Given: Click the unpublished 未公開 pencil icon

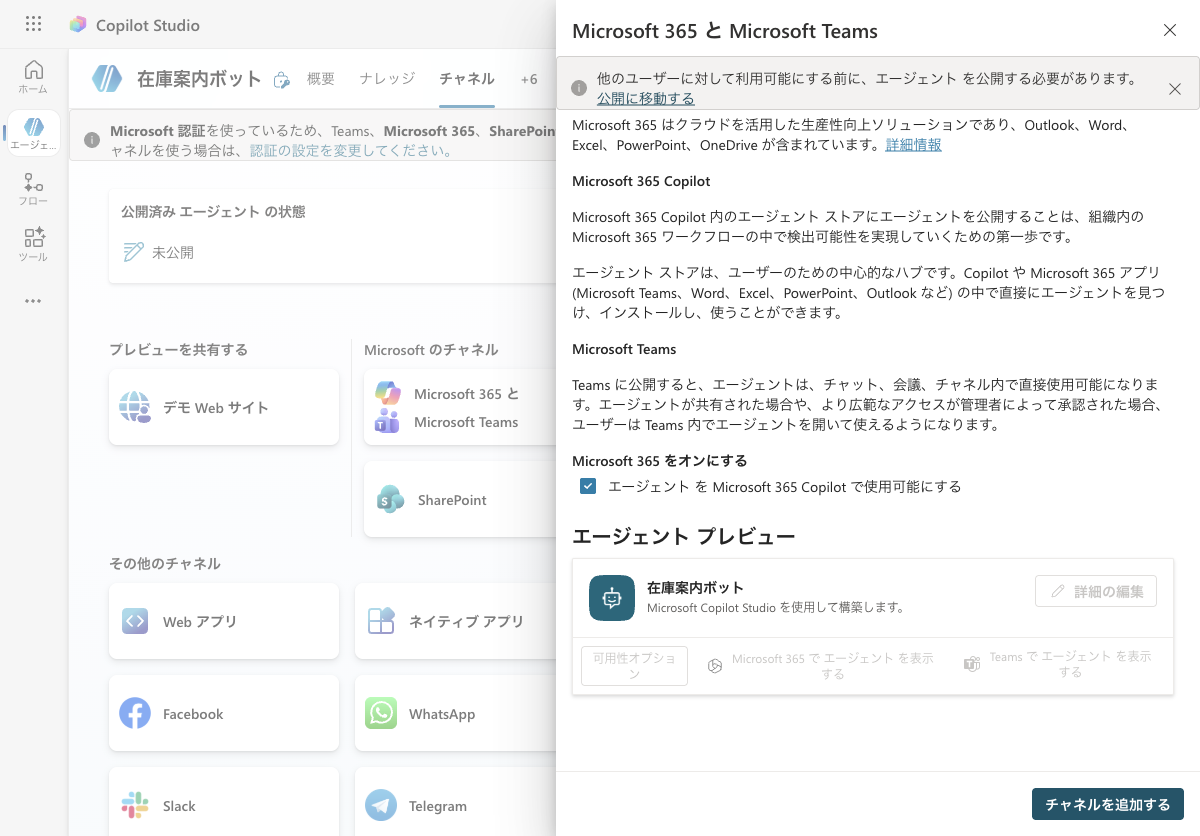Looking at the screenshot, I should tap(133, 252).
